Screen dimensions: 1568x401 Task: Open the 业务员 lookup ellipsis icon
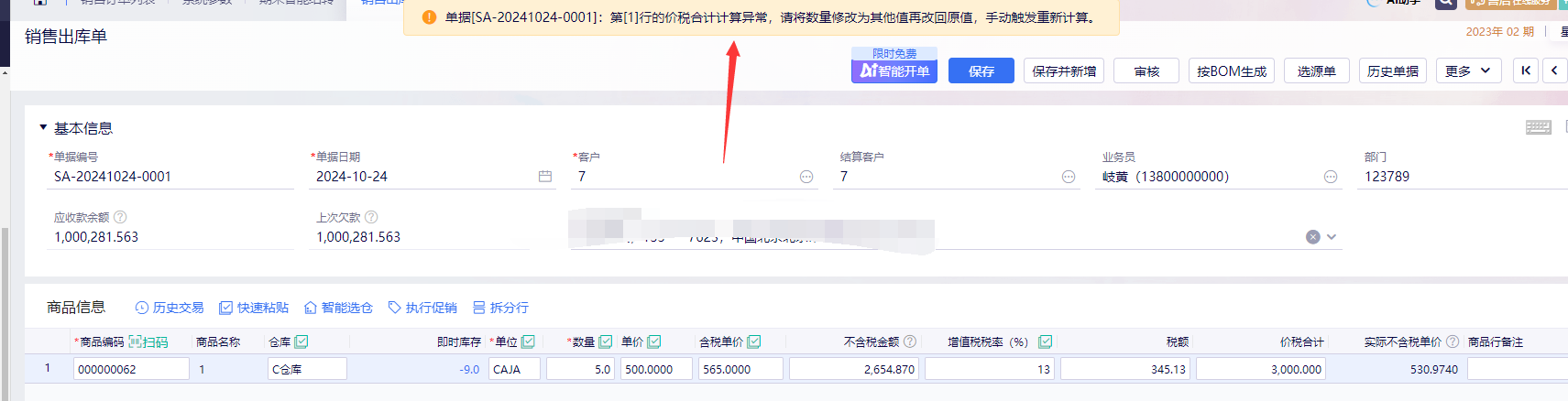[x=1331, y=177]
